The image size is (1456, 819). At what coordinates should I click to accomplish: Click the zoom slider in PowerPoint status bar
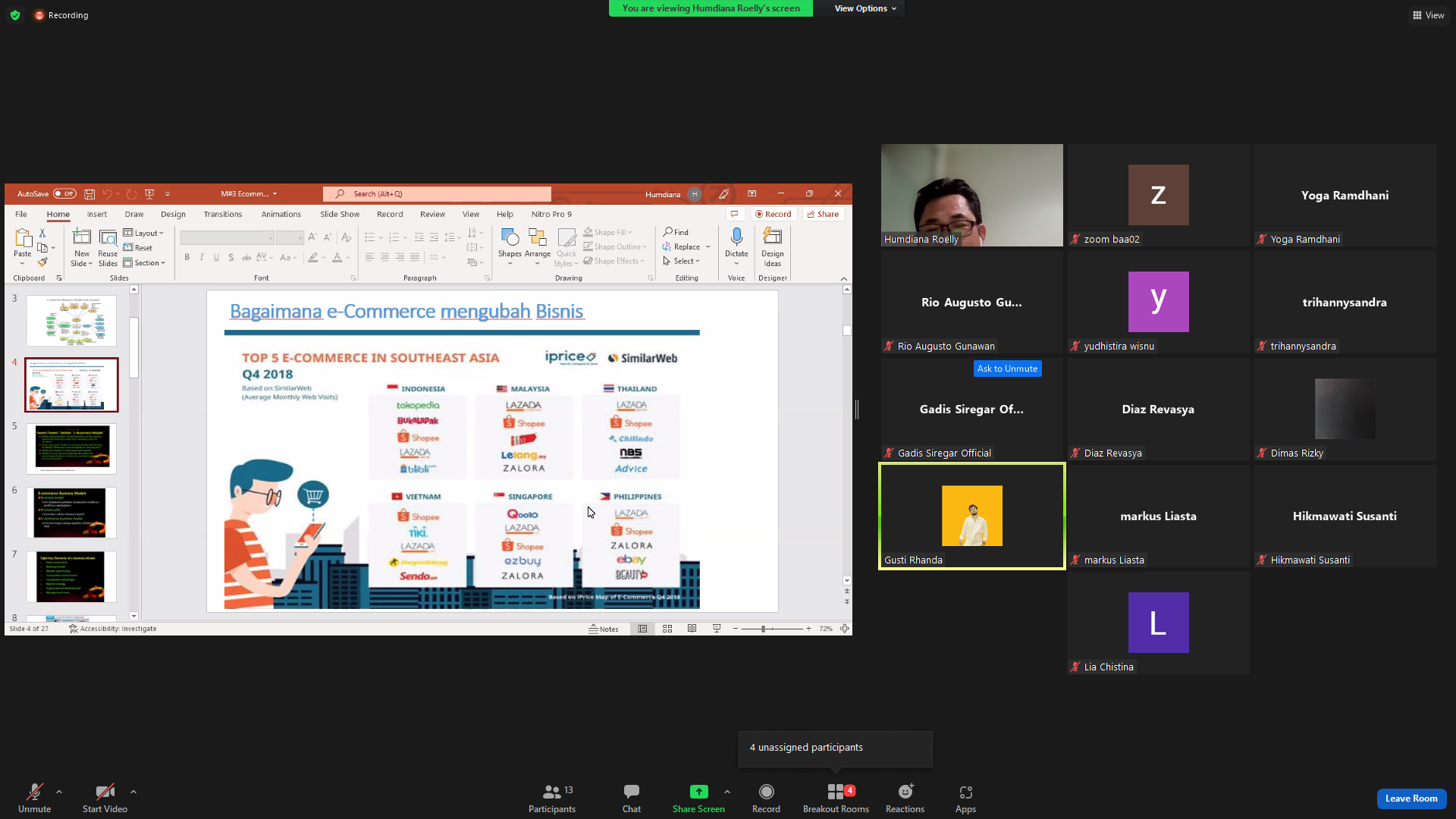(x=771, y=629)
